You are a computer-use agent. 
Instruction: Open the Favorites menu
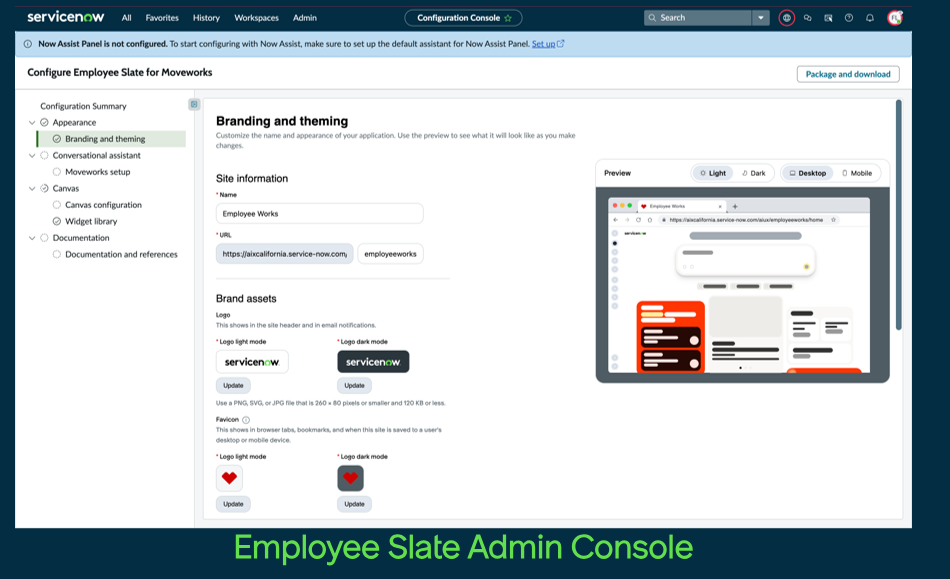tap(162, 18)
